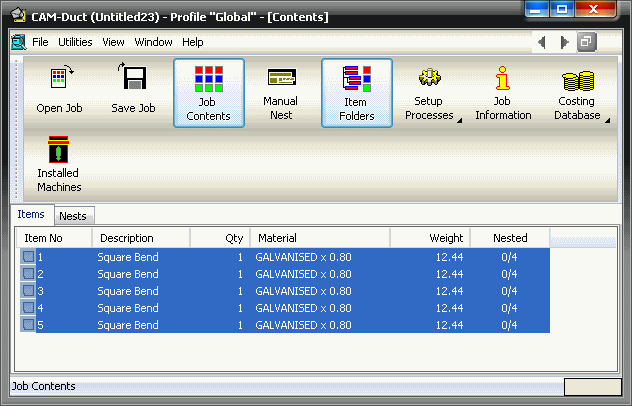Sort by Weight column header

tap(430, 238)
